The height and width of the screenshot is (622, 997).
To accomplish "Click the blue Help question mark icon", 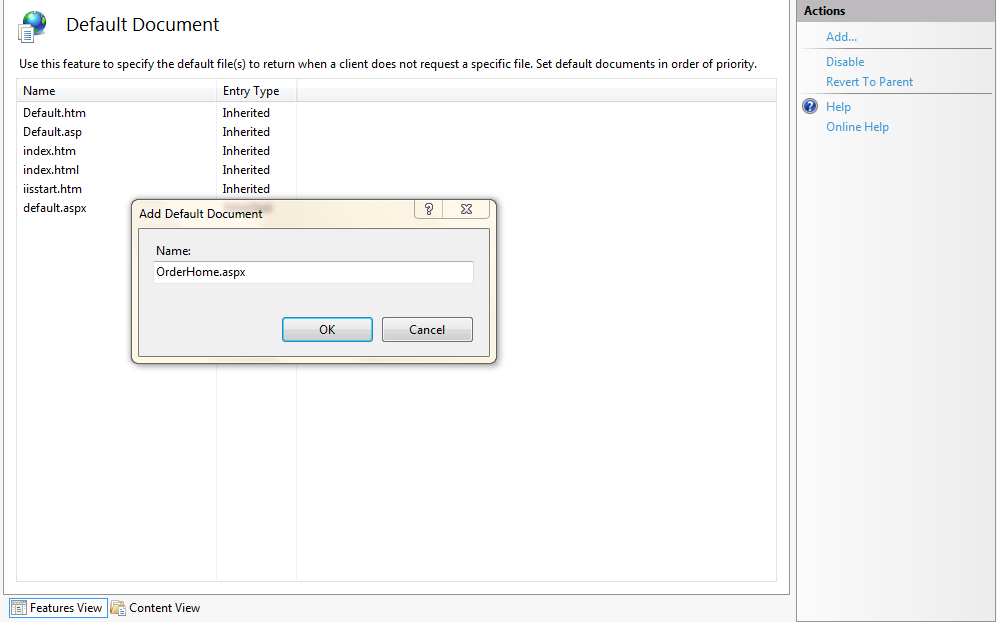I will point(808,106).
